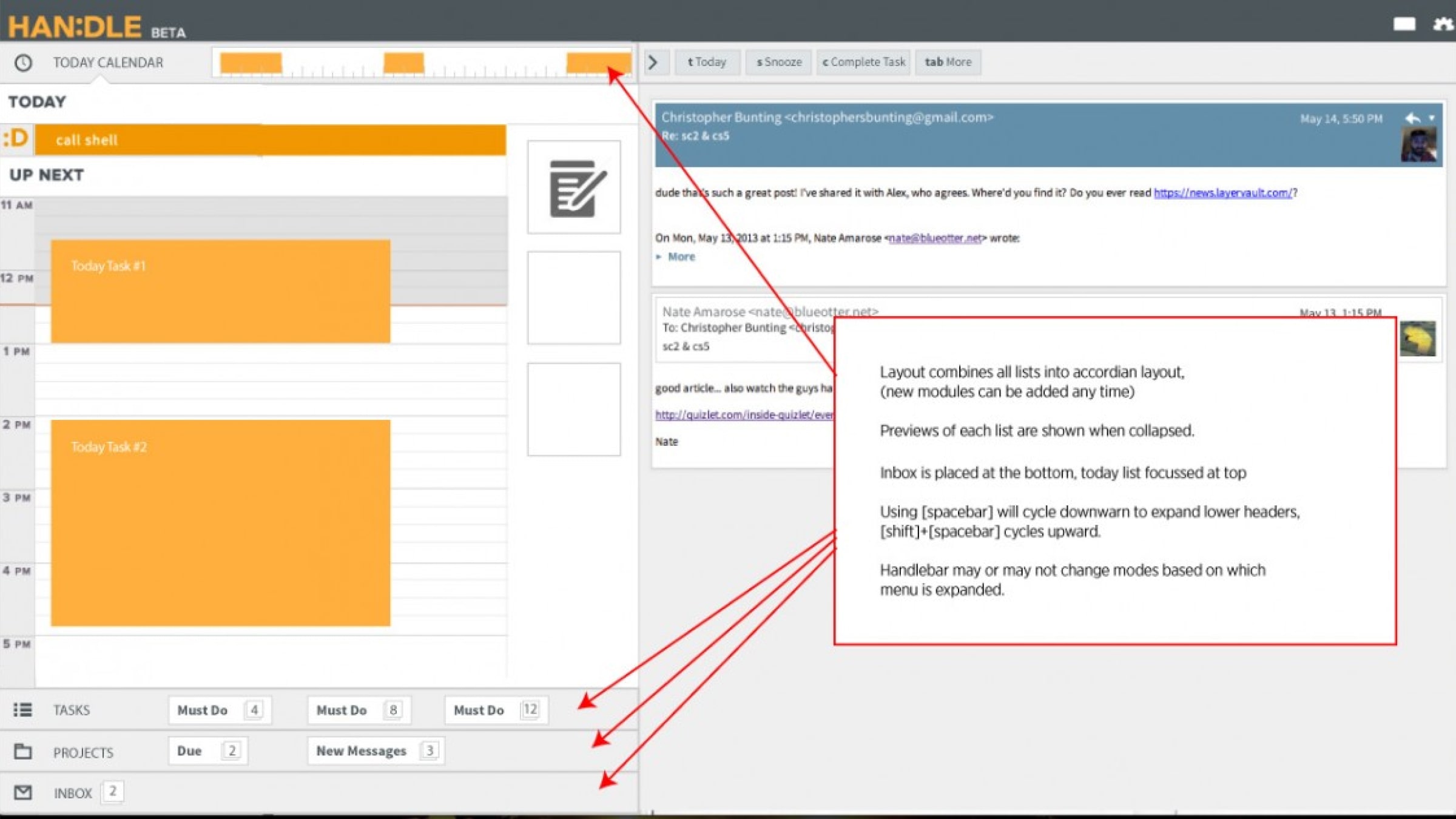This screenshot has height=819, width=1456.
Task: Click the Inbox count badge 2
Action: [113, 792]
